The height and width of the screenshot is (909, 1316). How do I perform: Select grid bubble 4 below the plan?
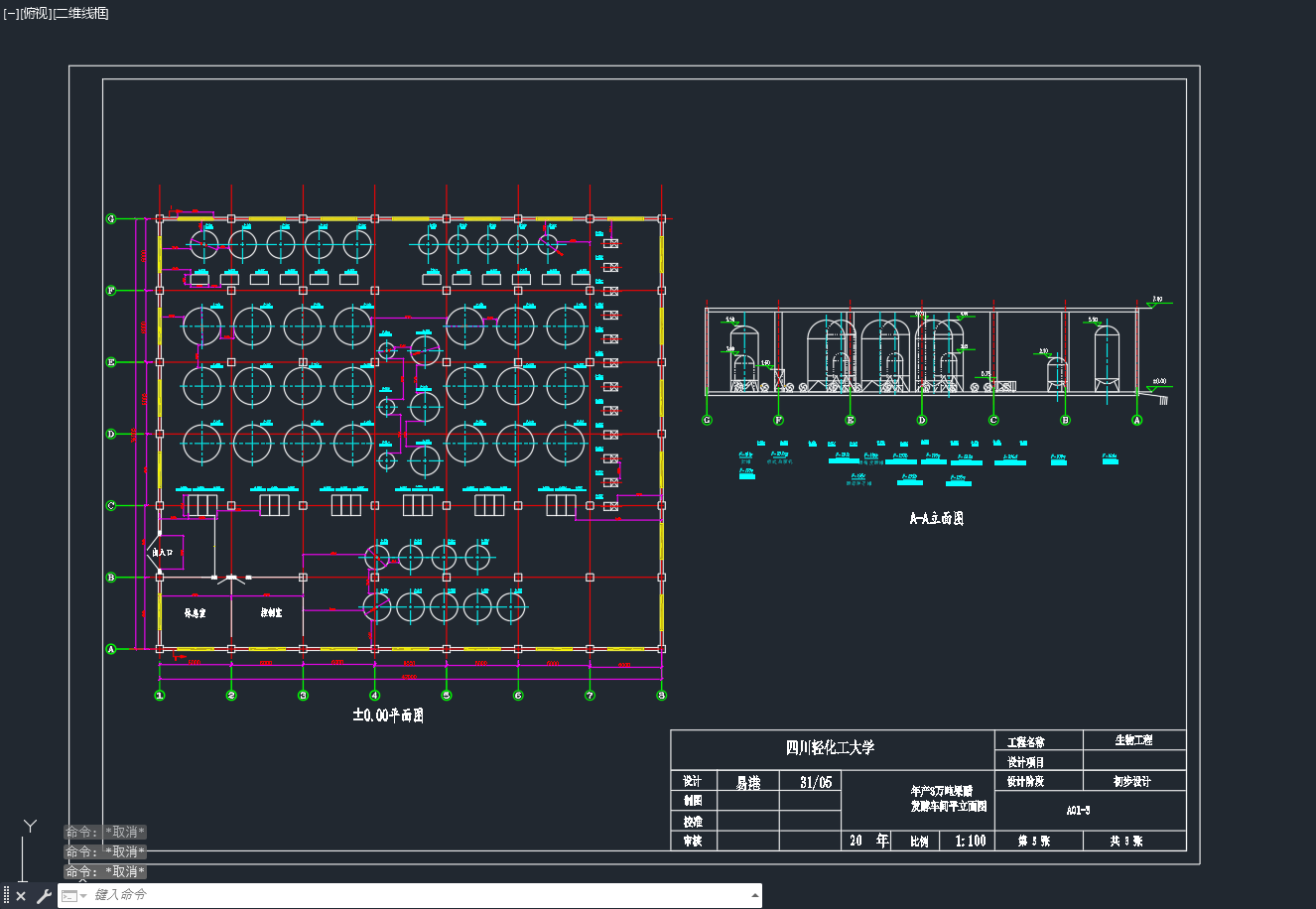374,696
